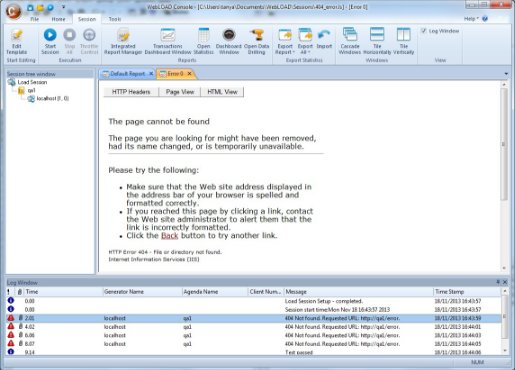Open the document tabs list arrow

click(x=506, y=74)
